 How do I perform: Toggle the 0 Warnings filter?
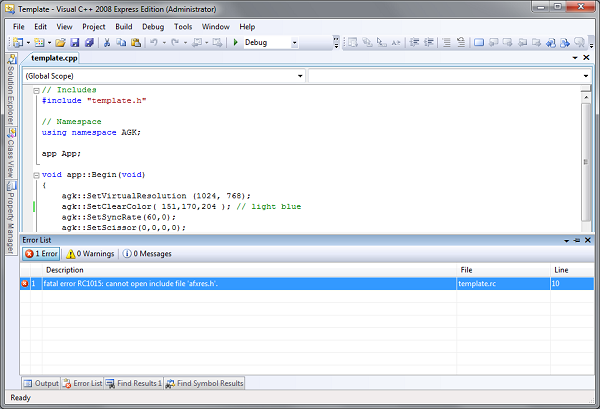(91, 254)
